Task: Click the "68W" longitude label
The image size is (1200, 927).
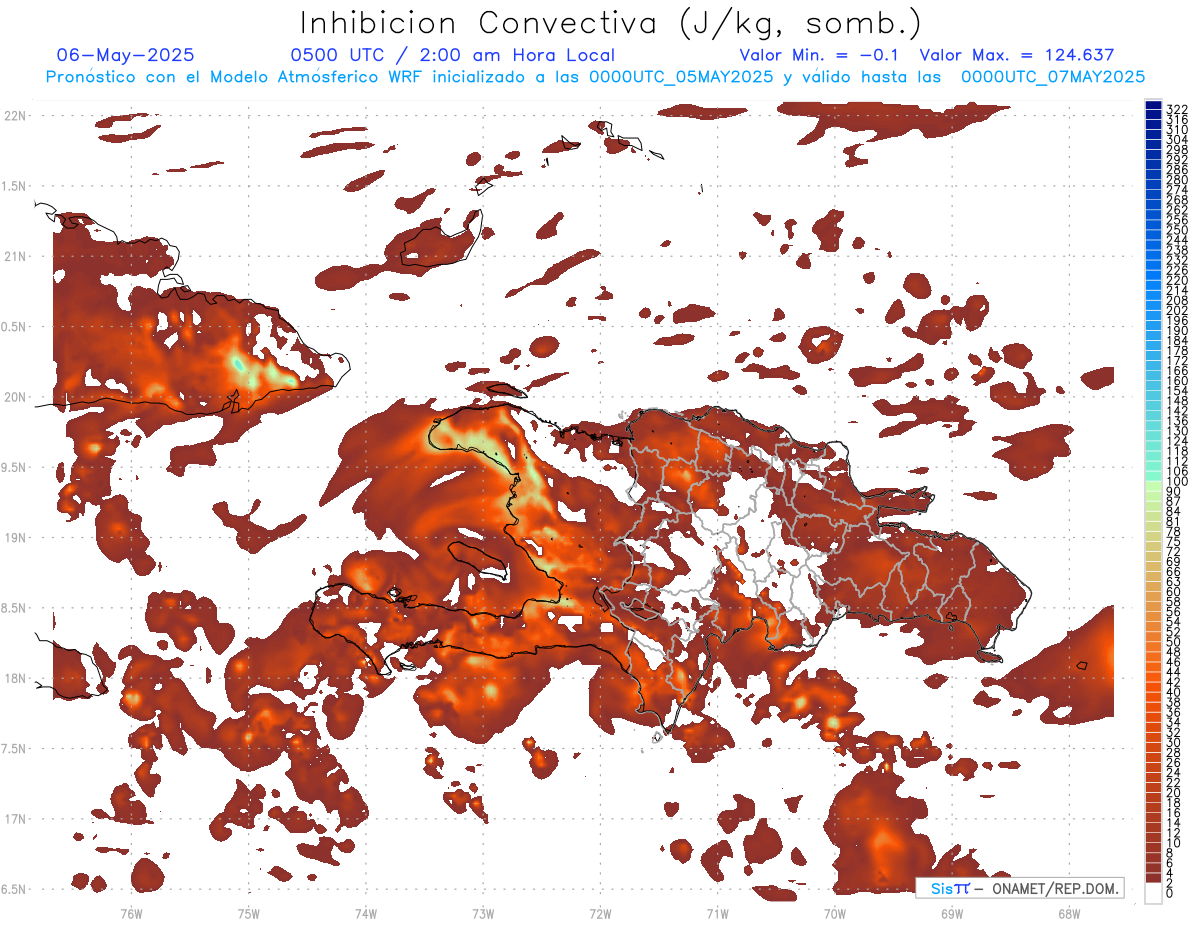Action: point(1069,913)
